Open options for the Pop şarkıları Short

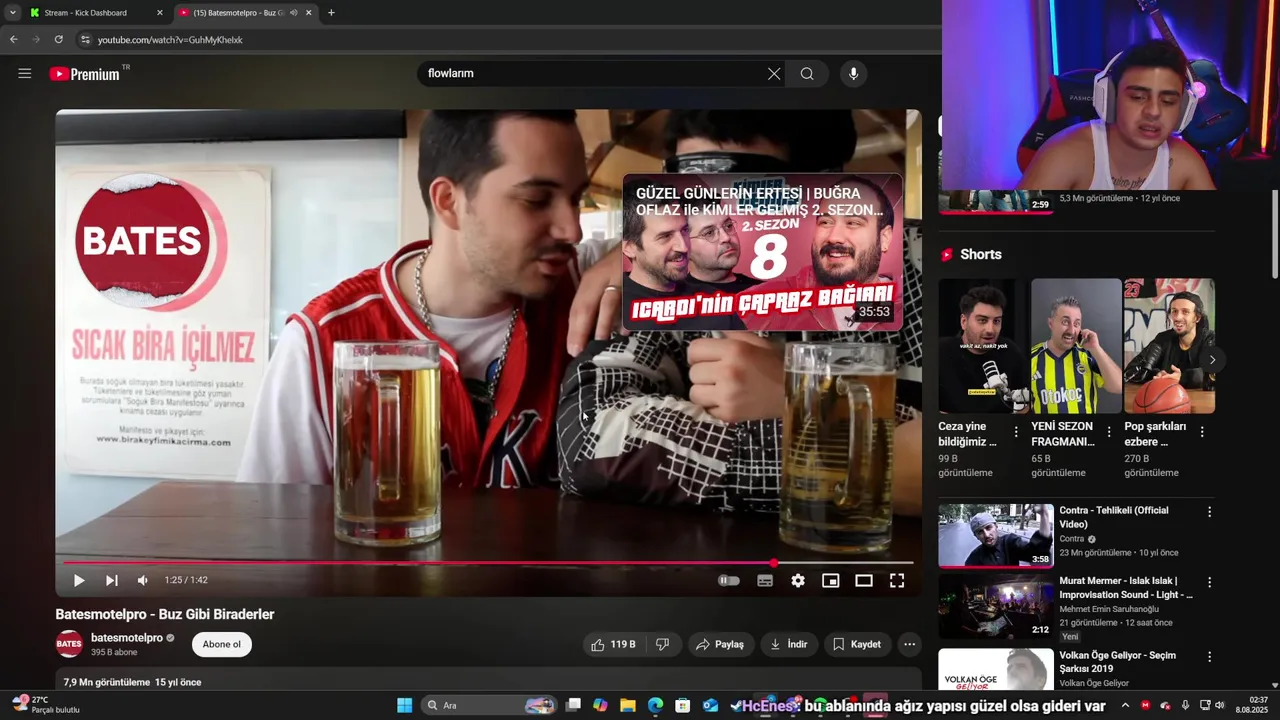[1202, 432]
